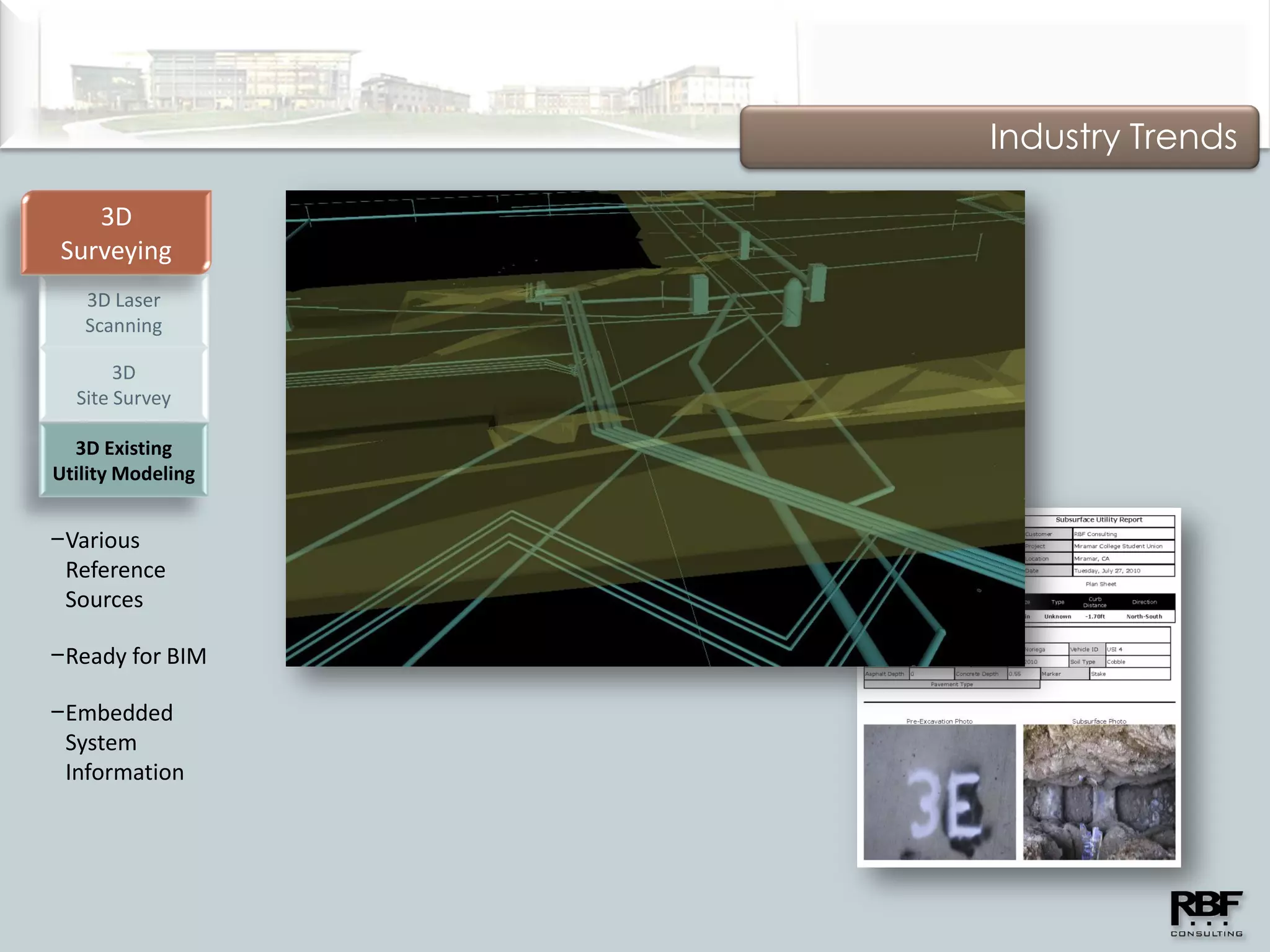This screenshot has height=952, width=1270.
Task: Click the Direction column header
Action: tap(1144, 602)
